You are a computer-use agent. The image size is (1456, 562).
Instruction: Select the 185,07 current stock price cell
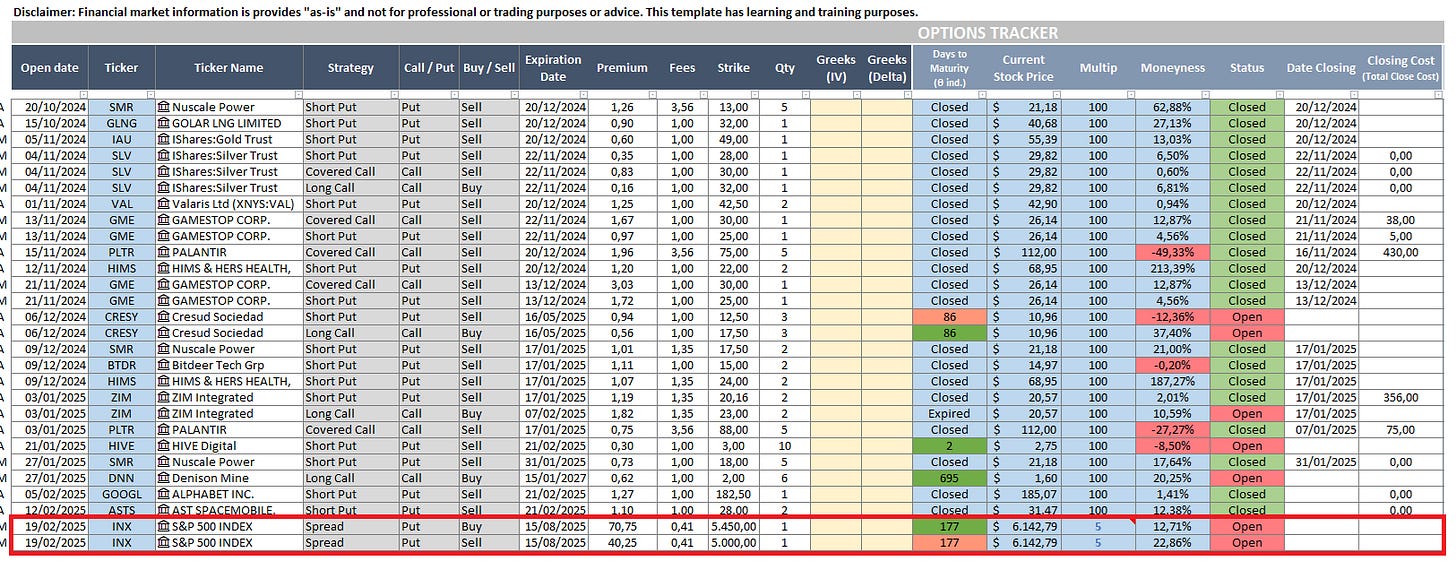pos(1025,494)
